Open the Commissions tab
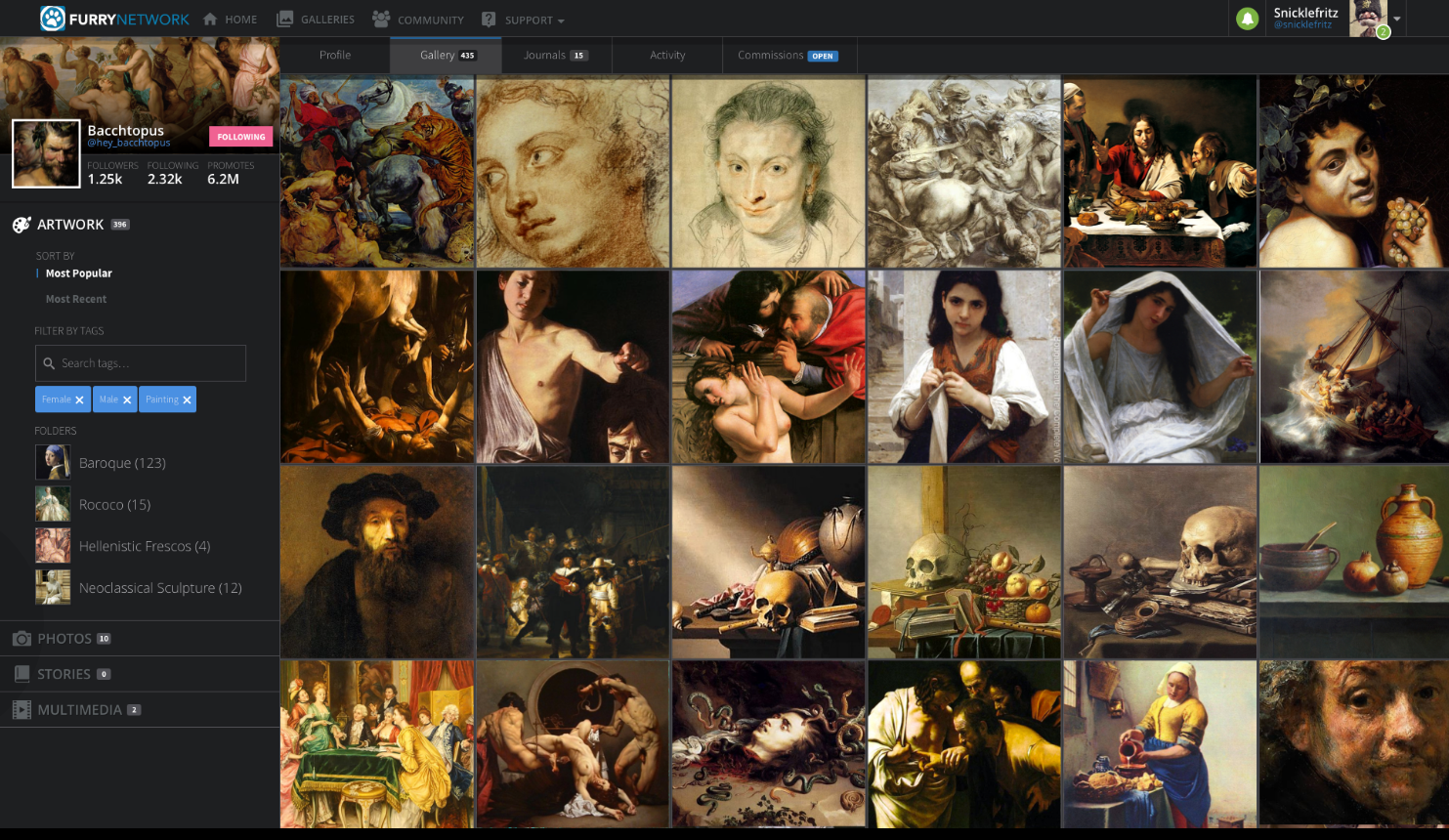Image resolution: width=1449 pixels, height=840 pixels. (789, 56)
